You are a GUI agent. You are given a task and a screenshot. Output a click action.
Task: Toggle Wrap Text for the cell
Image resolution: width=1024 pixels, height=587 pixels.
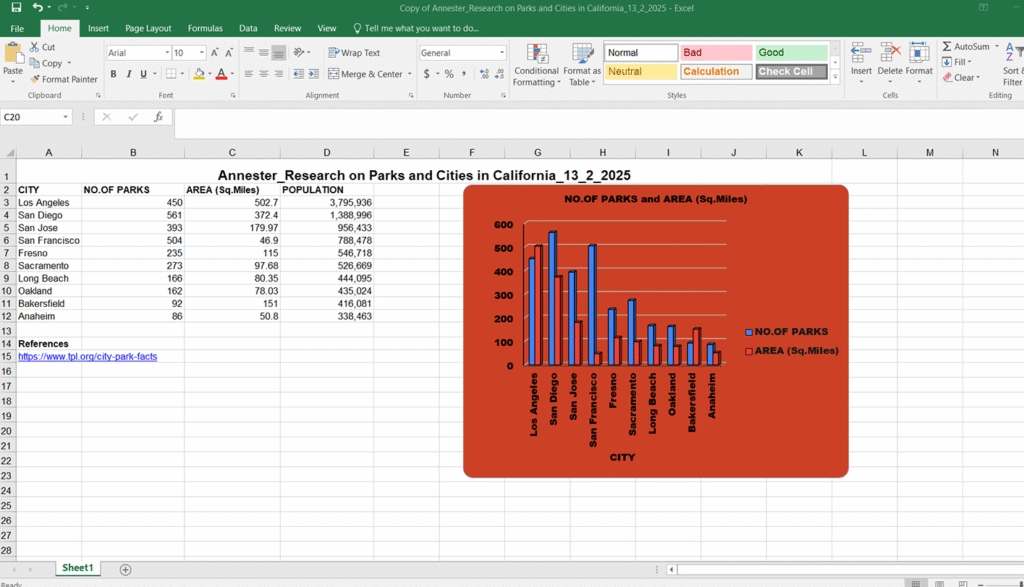(x=354, y=53)
